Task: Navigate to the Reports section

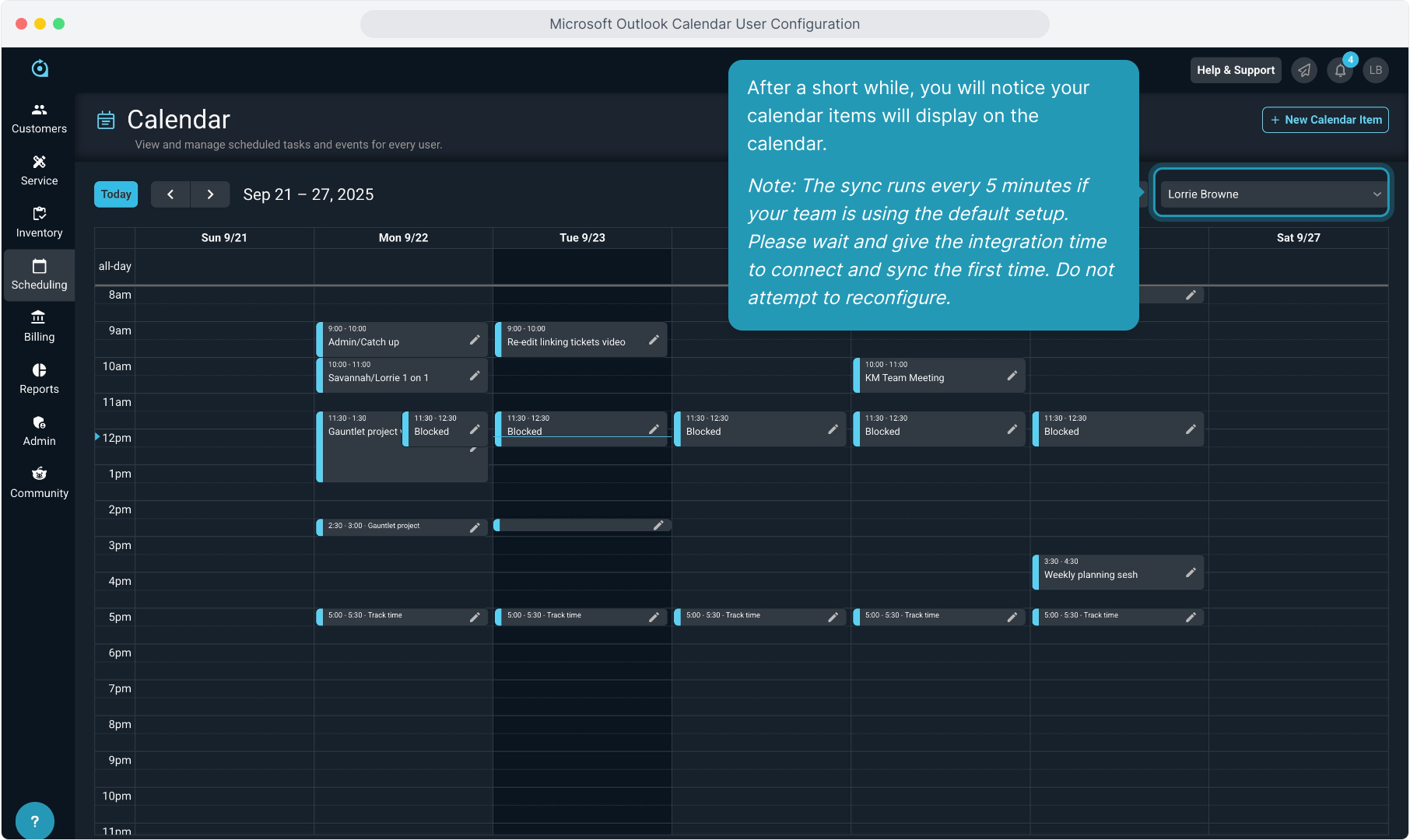Action: (39, 379)
